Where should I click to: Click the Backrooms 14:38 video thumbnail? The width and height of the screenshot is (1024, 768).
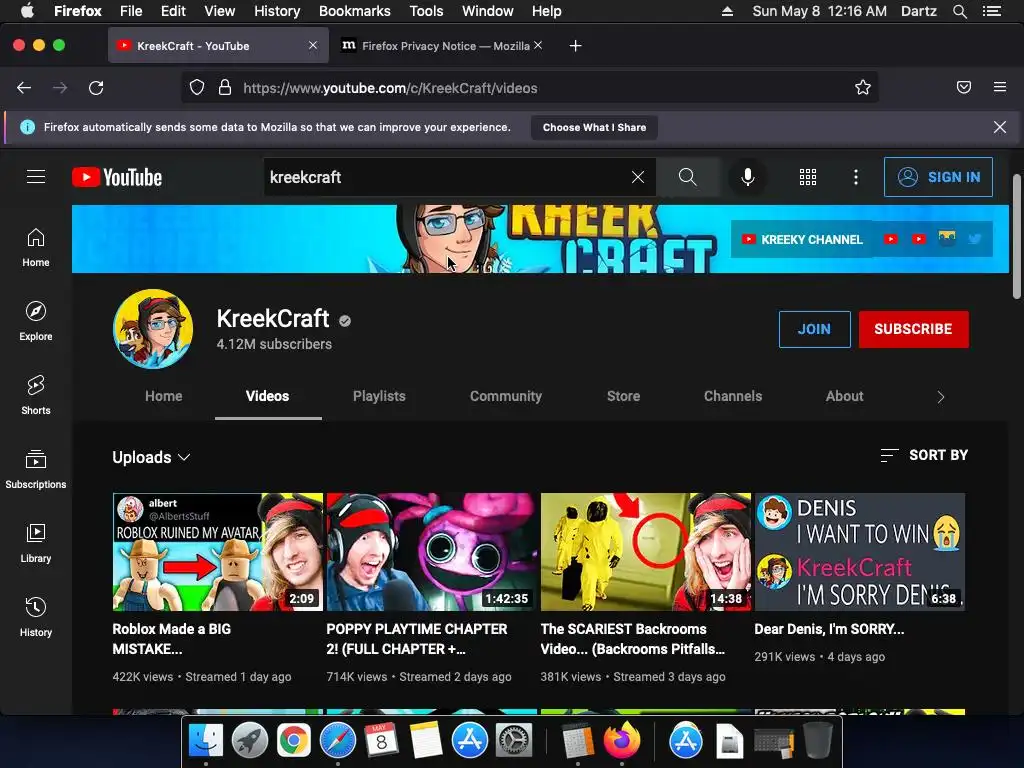pos(646,552)
